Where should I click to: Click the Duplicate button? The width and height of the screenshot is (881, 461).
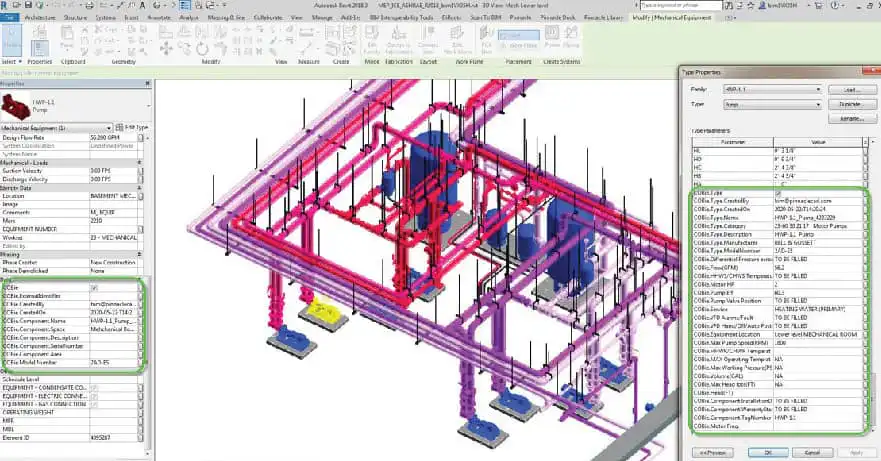point(852,105)
